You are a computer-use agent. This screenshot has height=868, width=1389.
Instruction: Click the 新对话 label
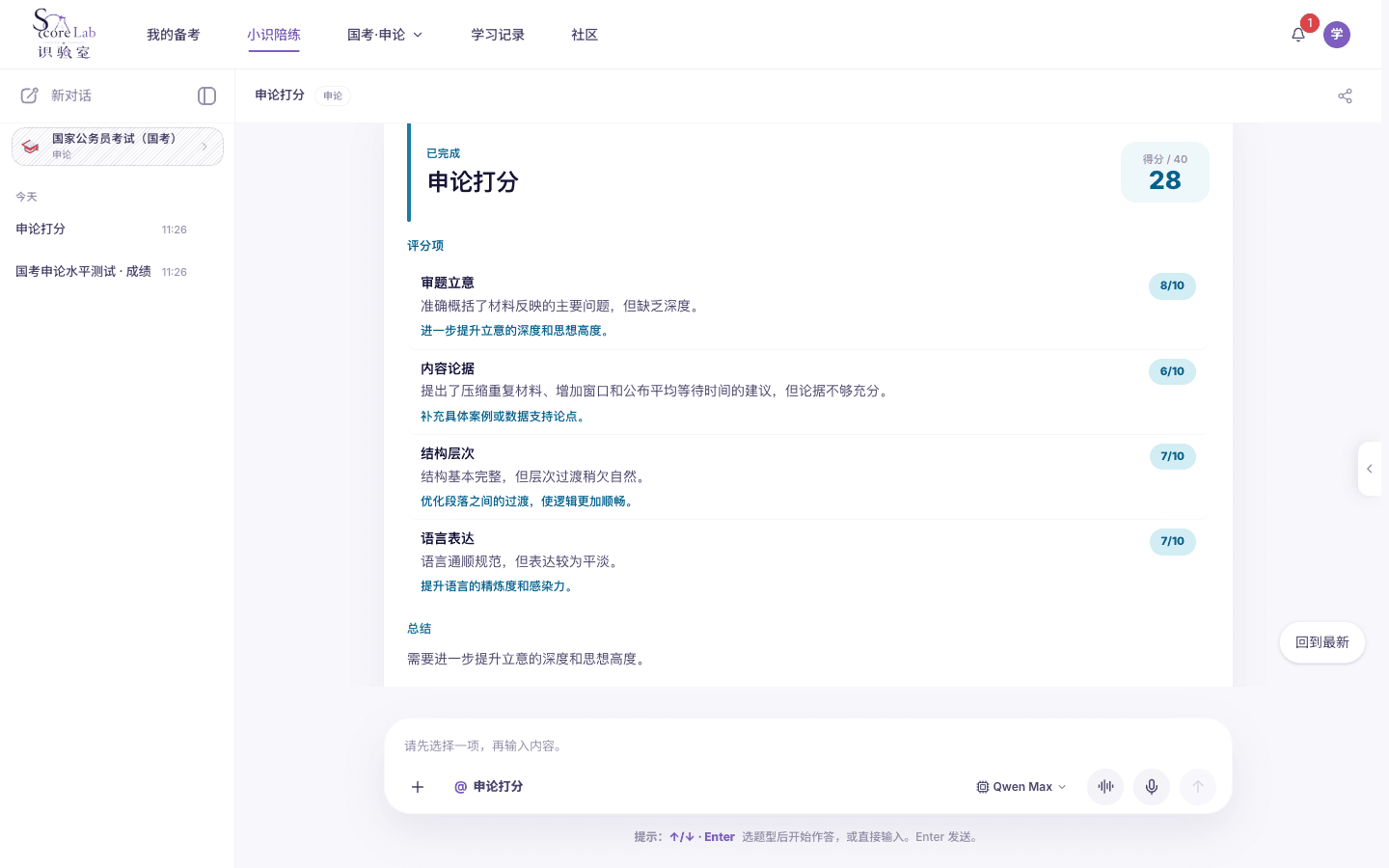pos(71,95)
